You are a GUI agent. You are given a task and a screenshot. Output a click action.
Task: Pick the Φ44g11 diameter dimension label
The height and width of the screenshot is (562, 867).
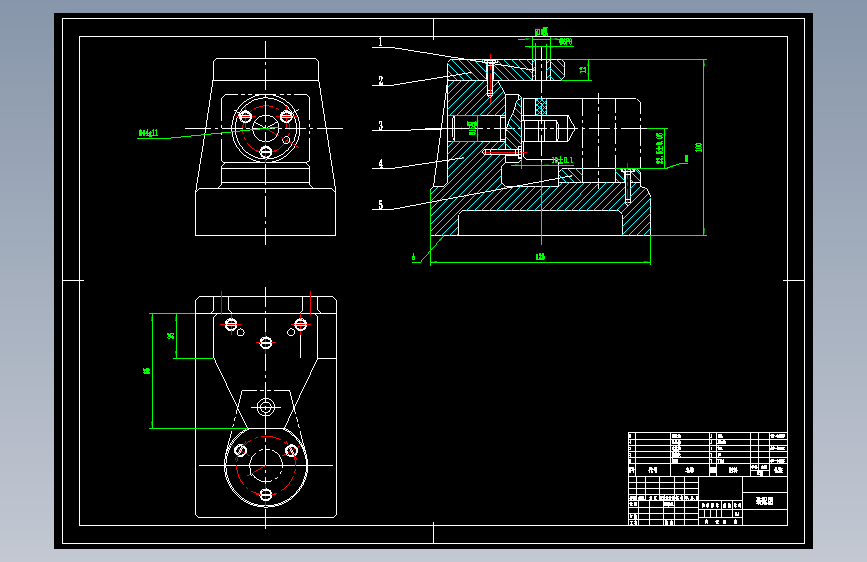pyautogui.click(x=148, y=133)
